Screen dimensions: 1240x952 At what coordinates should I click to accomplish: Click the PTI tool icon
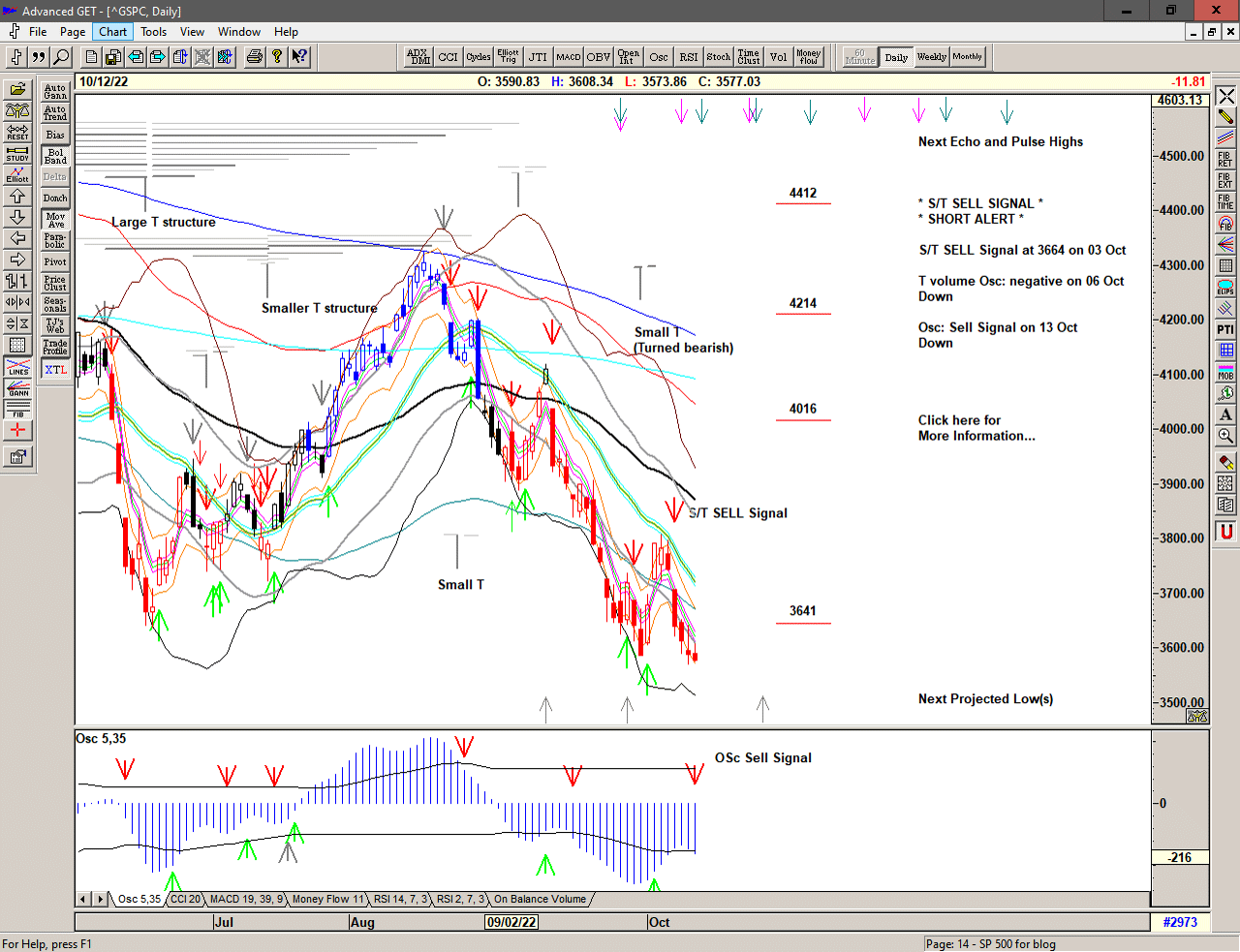1225,330
